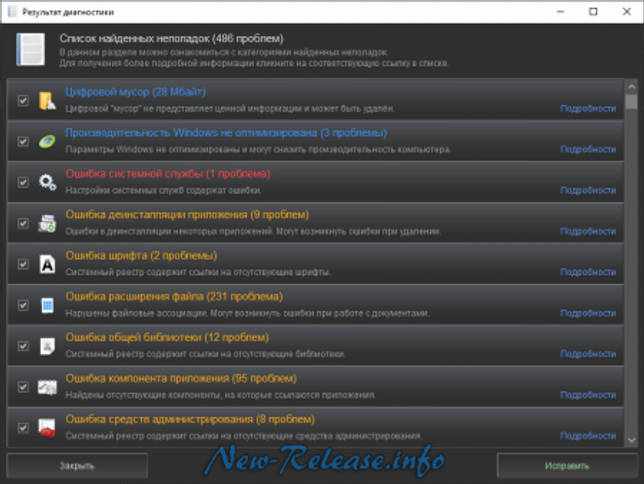
Task: Click the administration tools error icon
Action: pyautogui.click(x=47, y=428)
